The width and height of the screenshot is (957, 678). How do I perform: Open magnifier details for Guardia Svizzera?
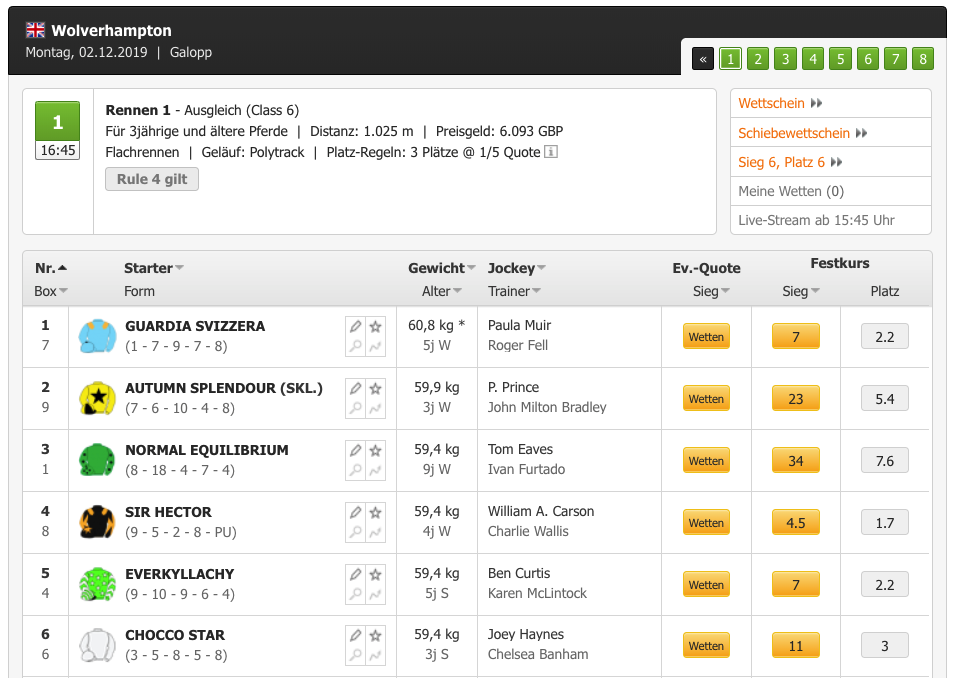pyautogui.click(x=355, y=347)
